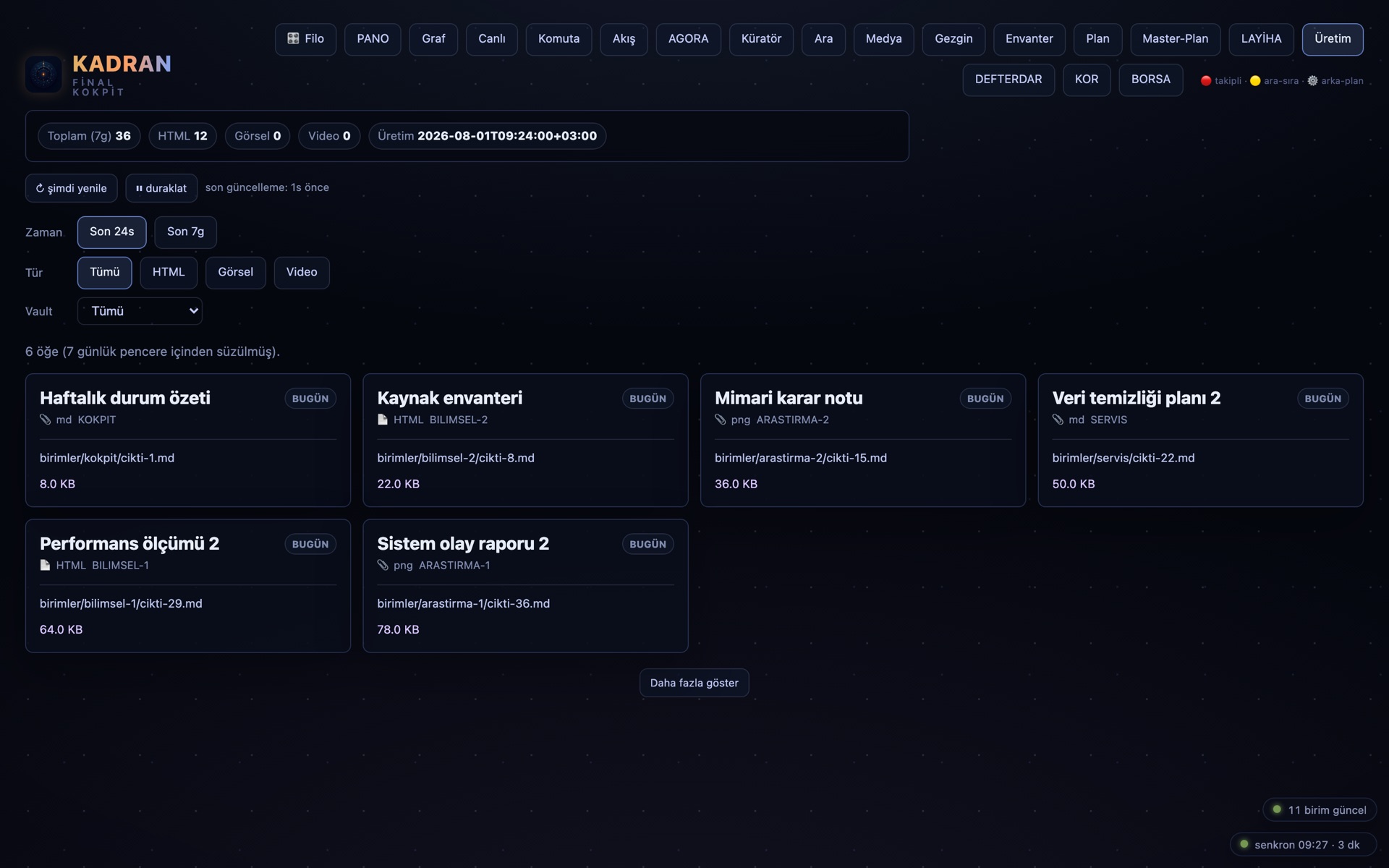The image size is (1389, 868).
Task: Click the paperclip icon on Mimari karar notu
Action: 720,420
